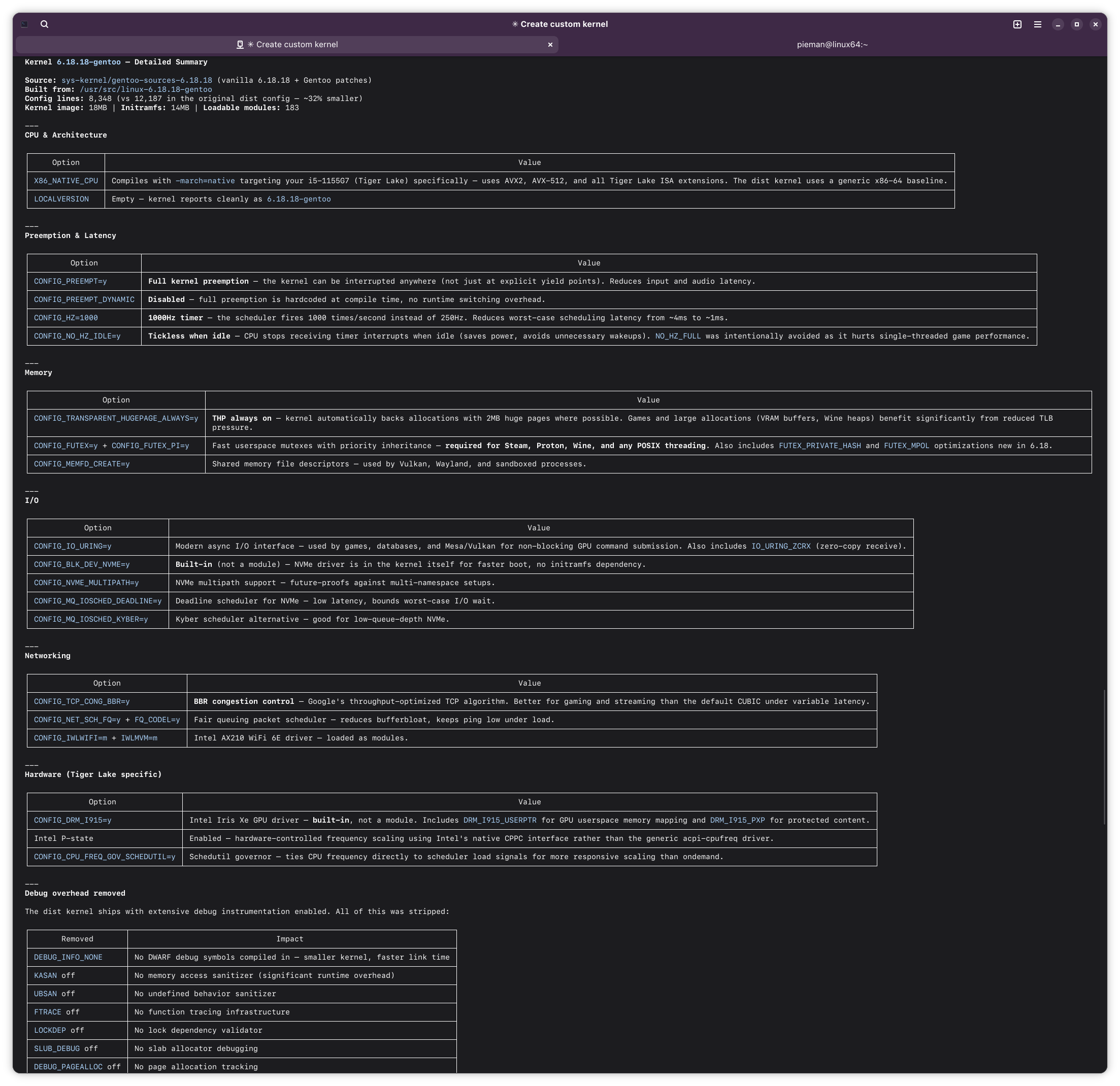
Task: Click the vertical scrollbar thumb
Action: pos(1104,757)
